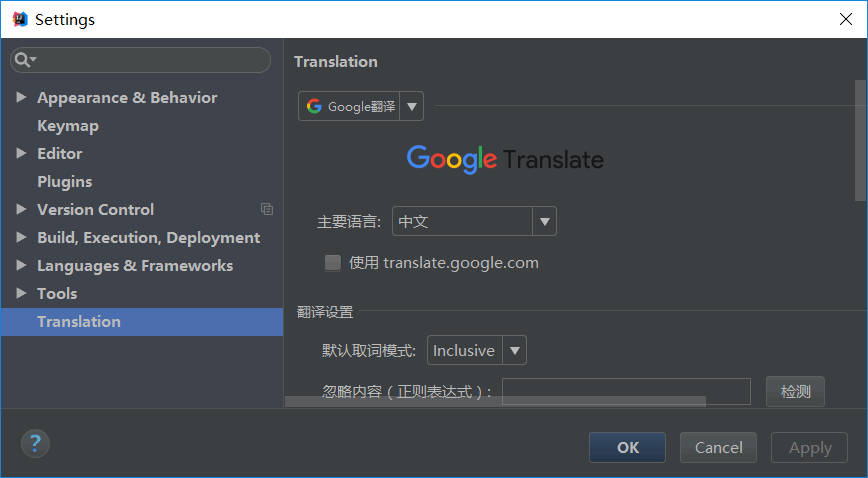Select Plugins settings category
This screenshot has width=868, height=478.
click(x=64, y=182)
